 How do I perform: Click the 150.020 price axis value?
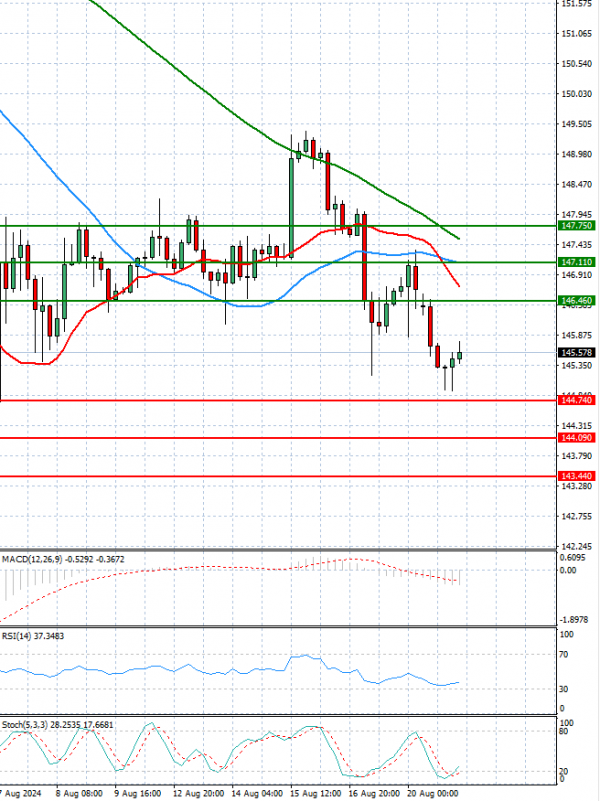tap(576, 94)
